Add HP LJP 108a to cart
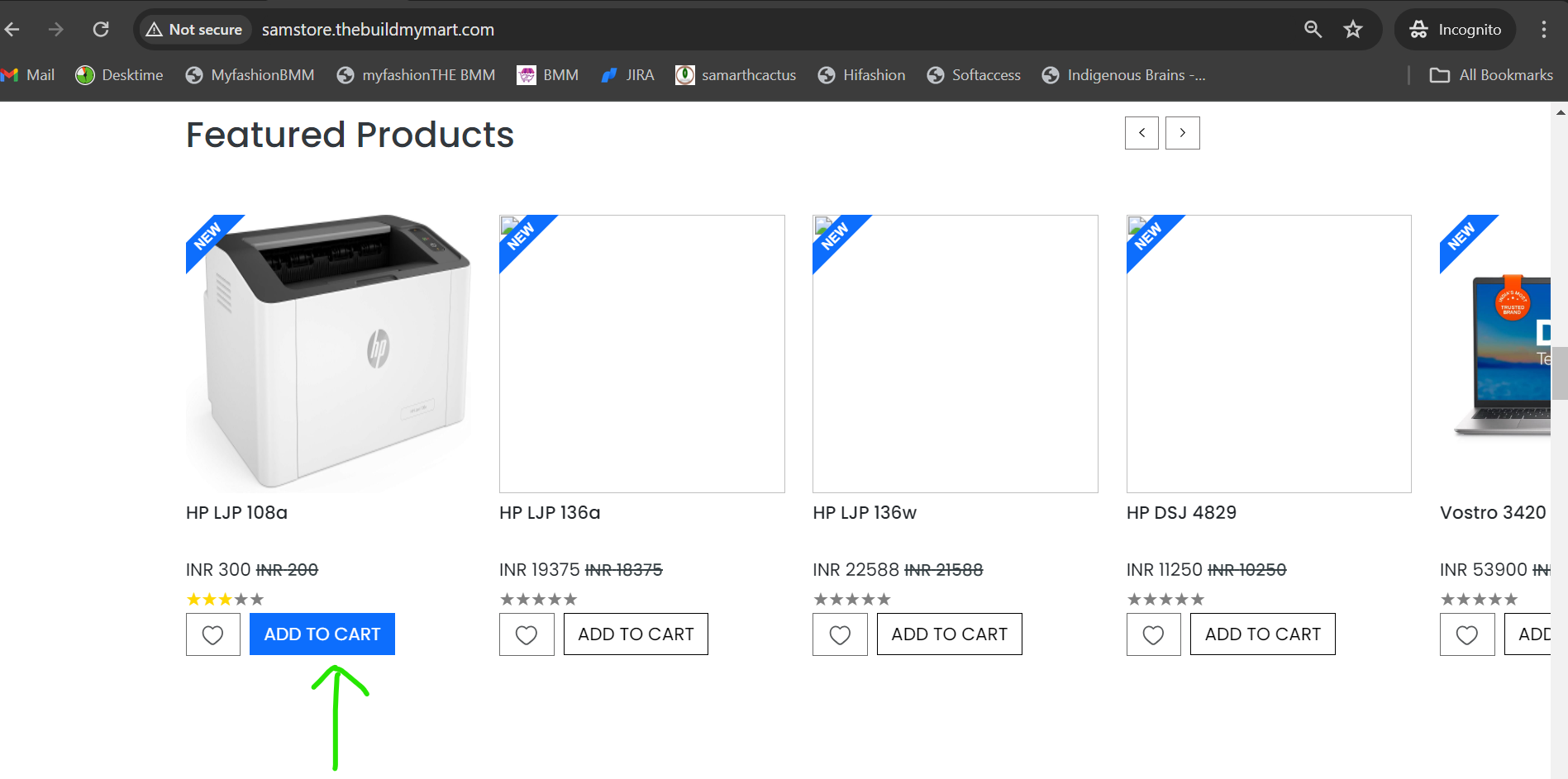 click(x=322, y=634)
